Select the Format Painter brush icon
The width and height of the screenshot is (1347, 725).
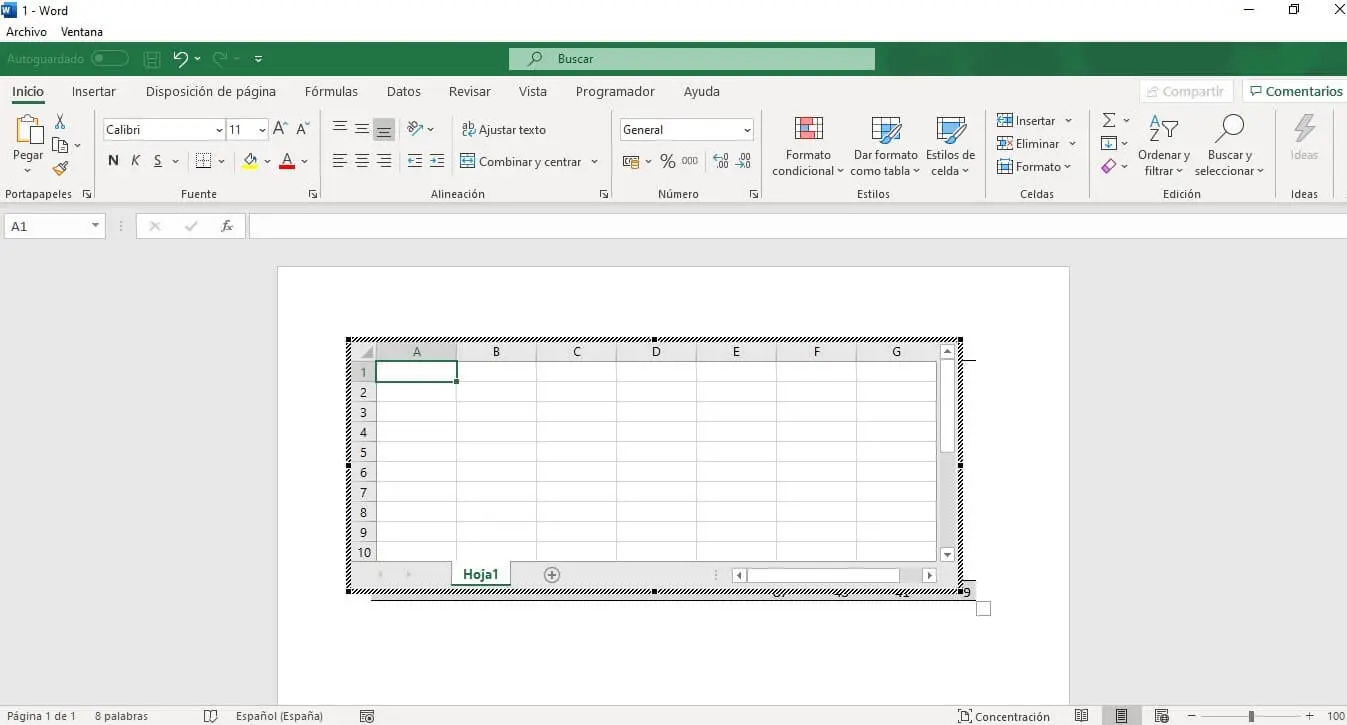[x=60, y=169]
